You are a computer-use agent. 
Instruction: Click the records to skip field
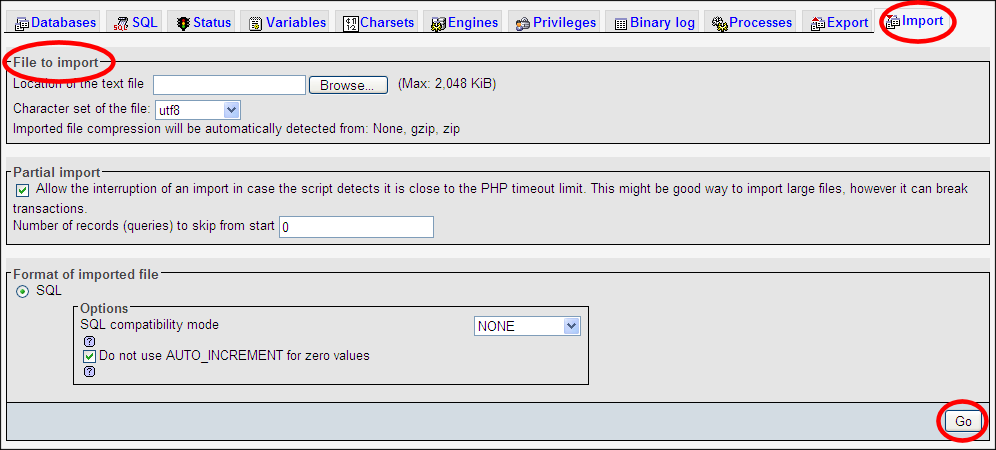356,227
